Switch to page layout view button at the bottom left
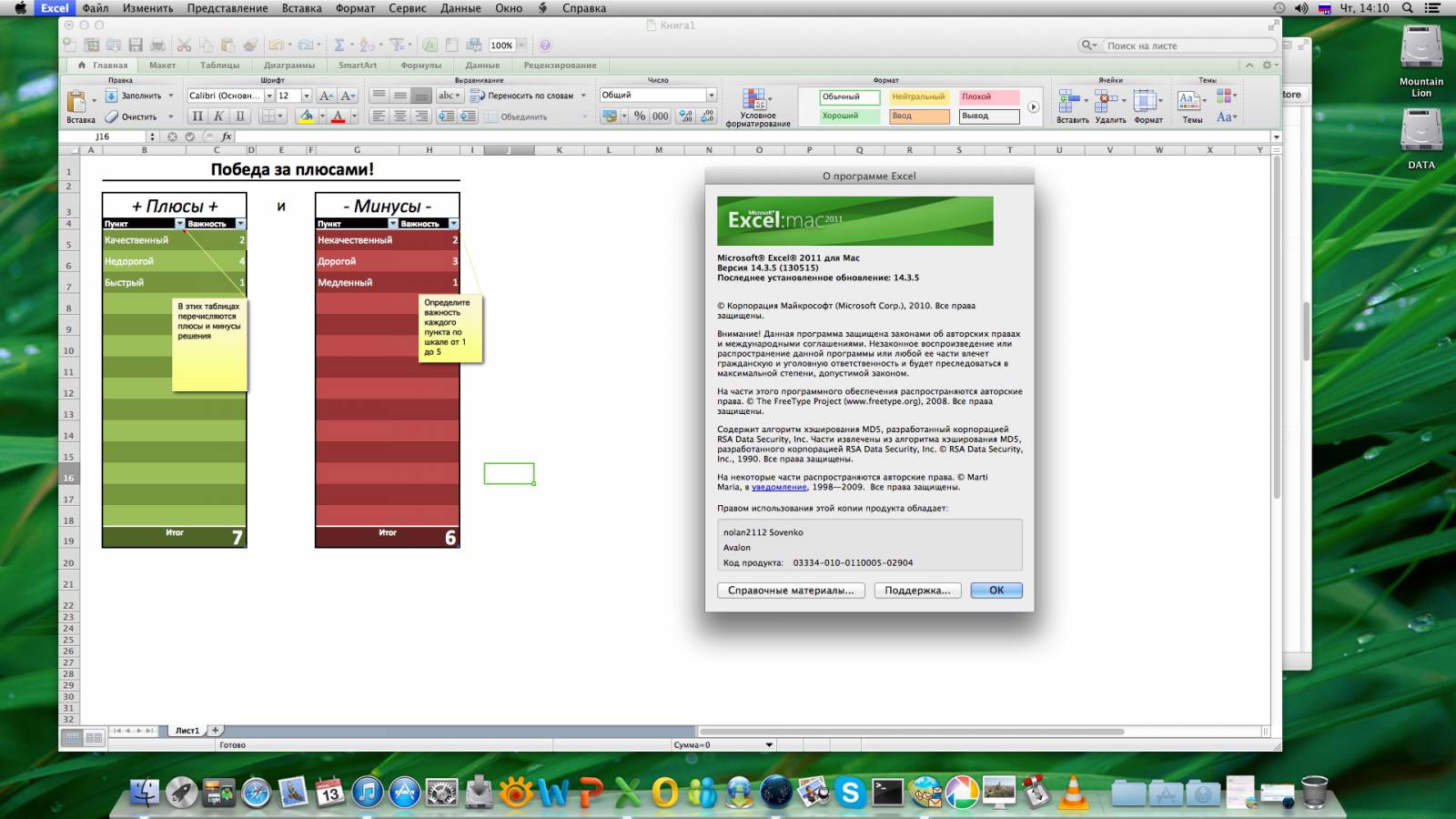The width and height of the screenshot is (1456, 819). click(94, 738)
